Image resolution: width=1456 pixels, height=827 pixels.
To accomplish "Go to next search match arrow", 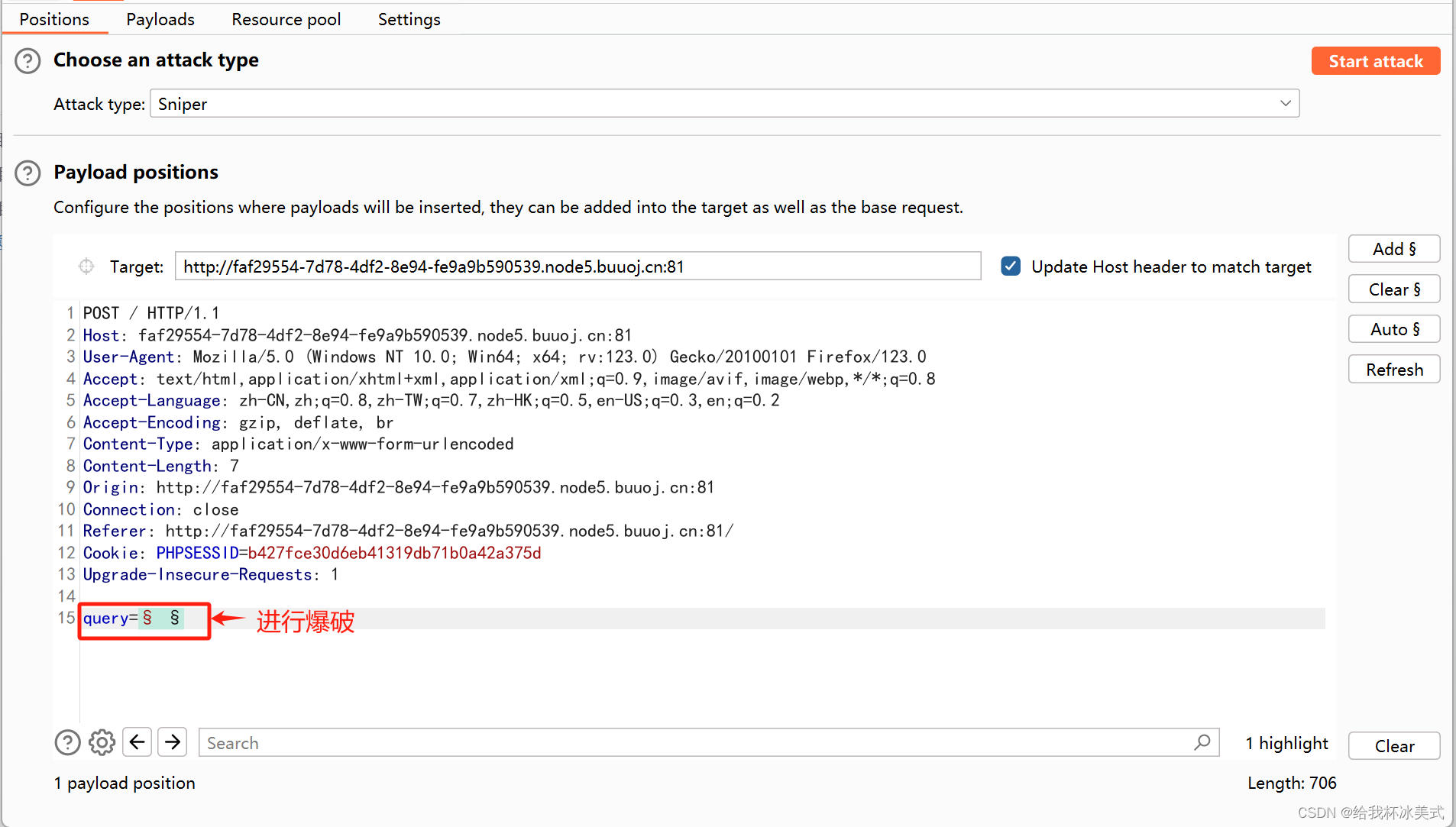I will tap(173, 742).
